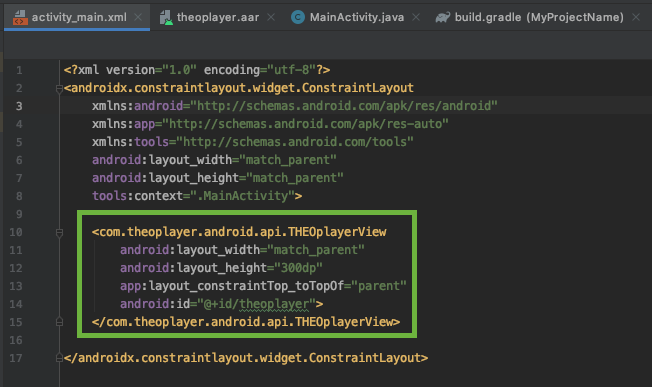Collapse the THEOplayerView opening tag fold
Screen dimensions: 652x387
click(x=59, y=233)
